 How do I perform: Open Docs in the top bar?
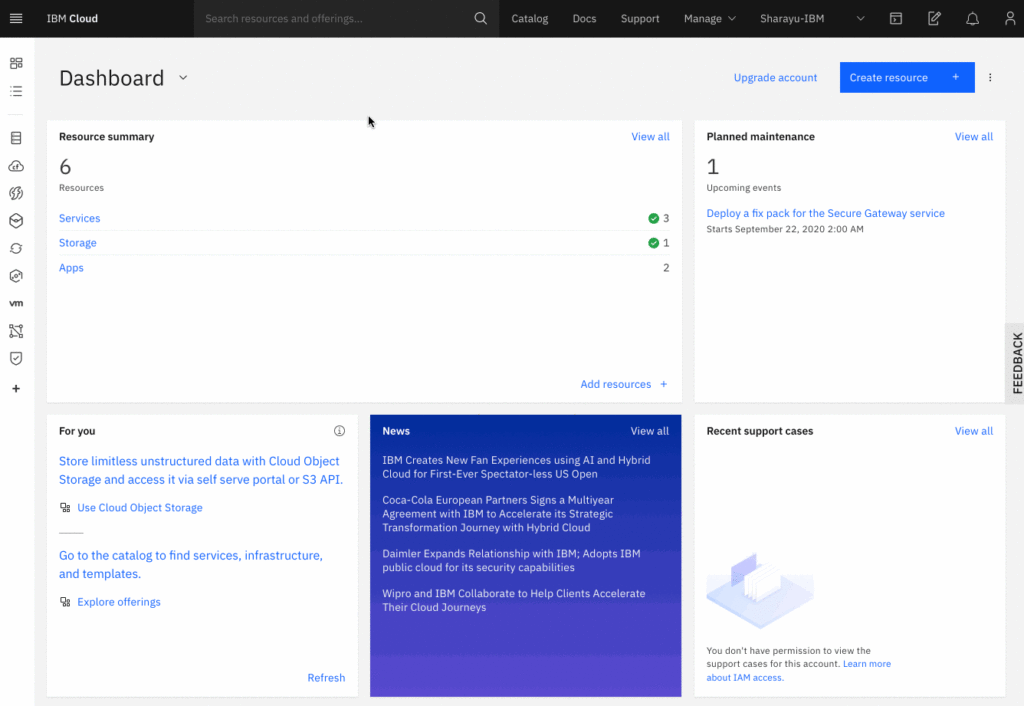coord(584,18)
